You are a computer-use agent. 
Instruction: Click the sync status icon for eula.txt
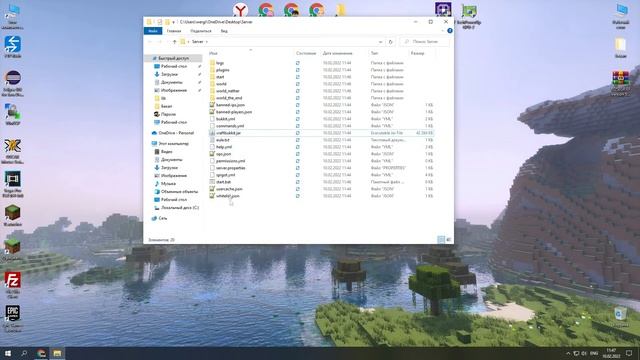point(298,140)
